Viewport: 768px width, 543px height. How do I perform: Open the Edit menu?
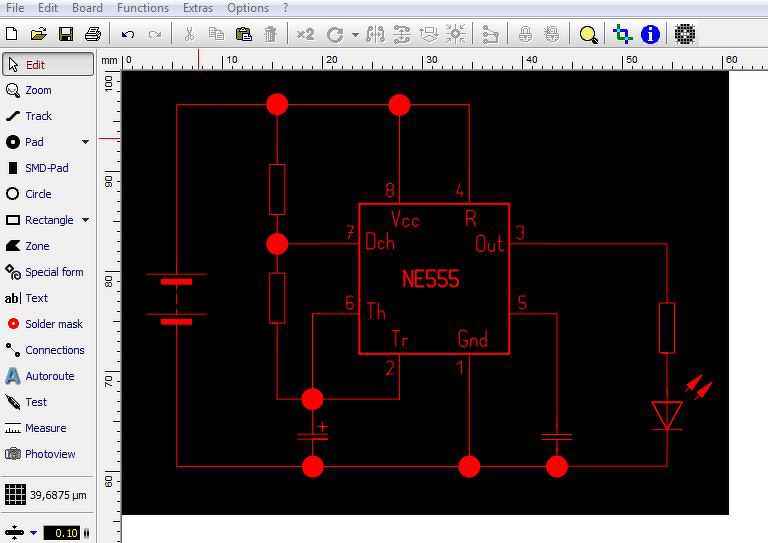[48, 8]
